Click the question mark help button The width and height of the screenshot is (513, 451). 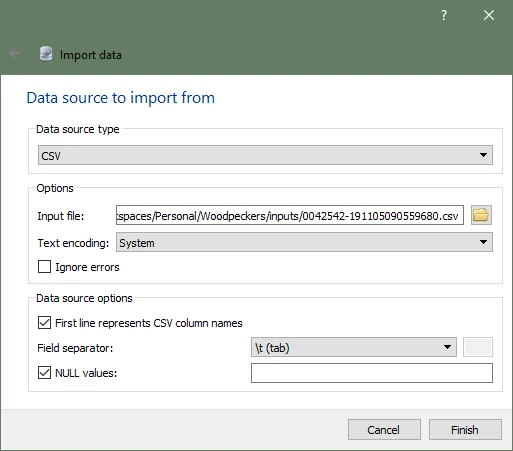coord(444,15)
